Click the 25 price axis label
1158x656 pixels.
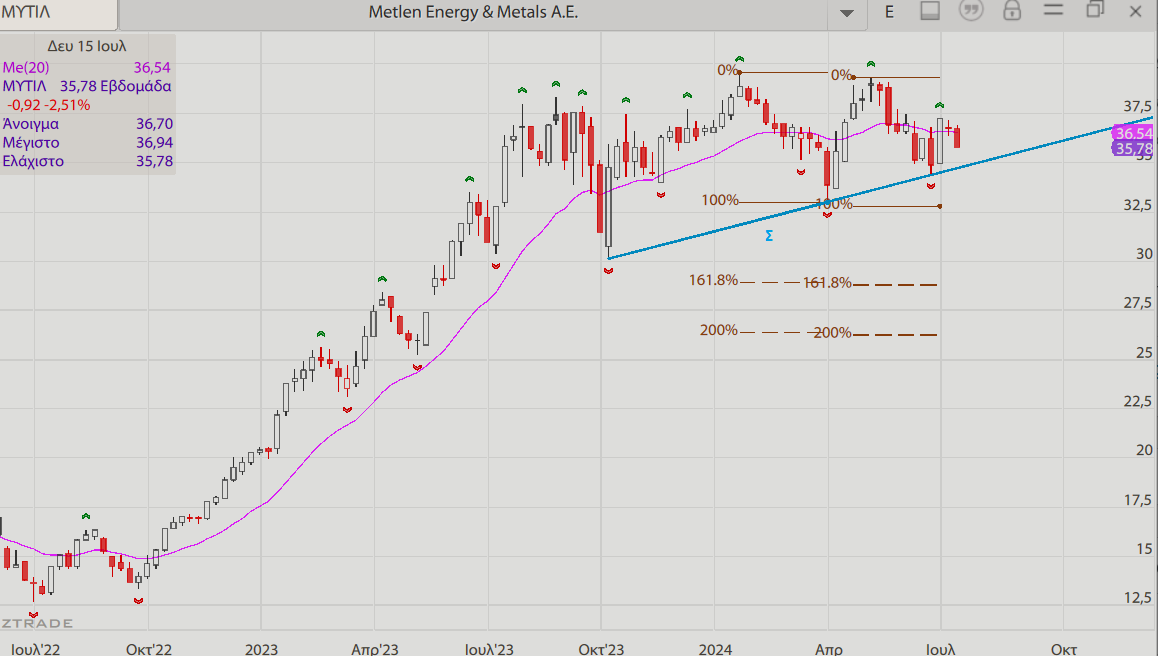[1144, 353]
